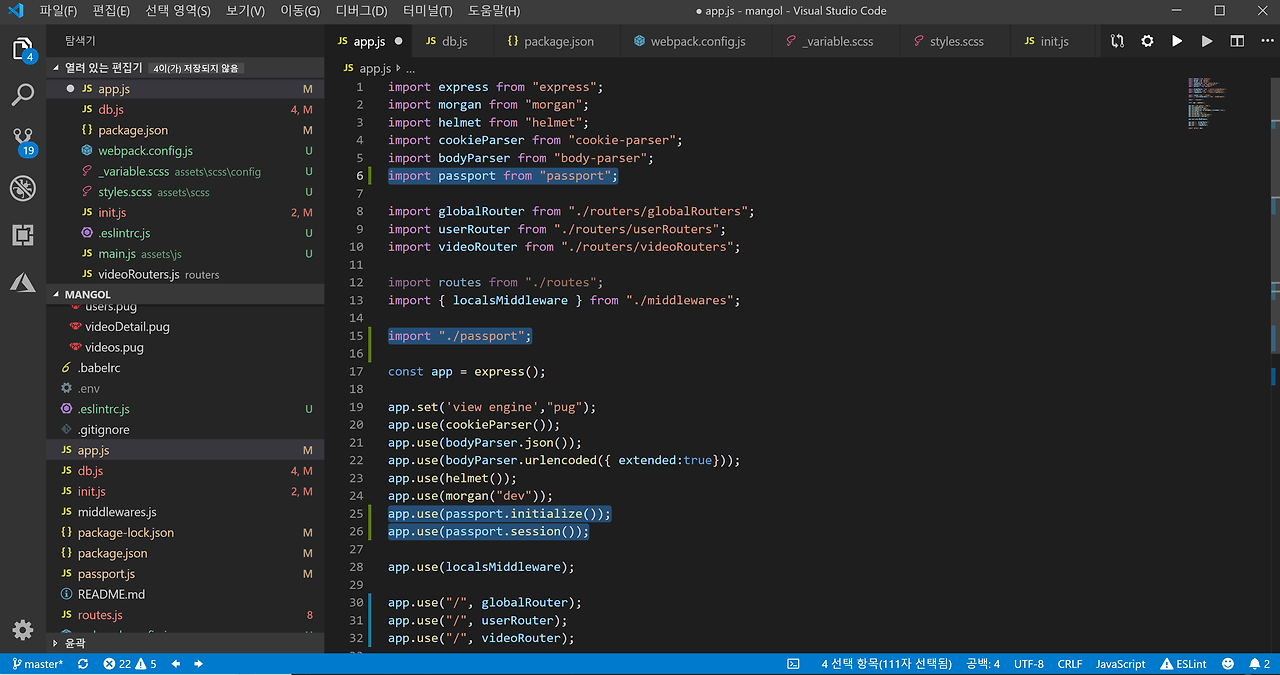Click the breadcrumb ellipsis after app.js
Viewport: 1280px width, 675px height.
[409, 68]
